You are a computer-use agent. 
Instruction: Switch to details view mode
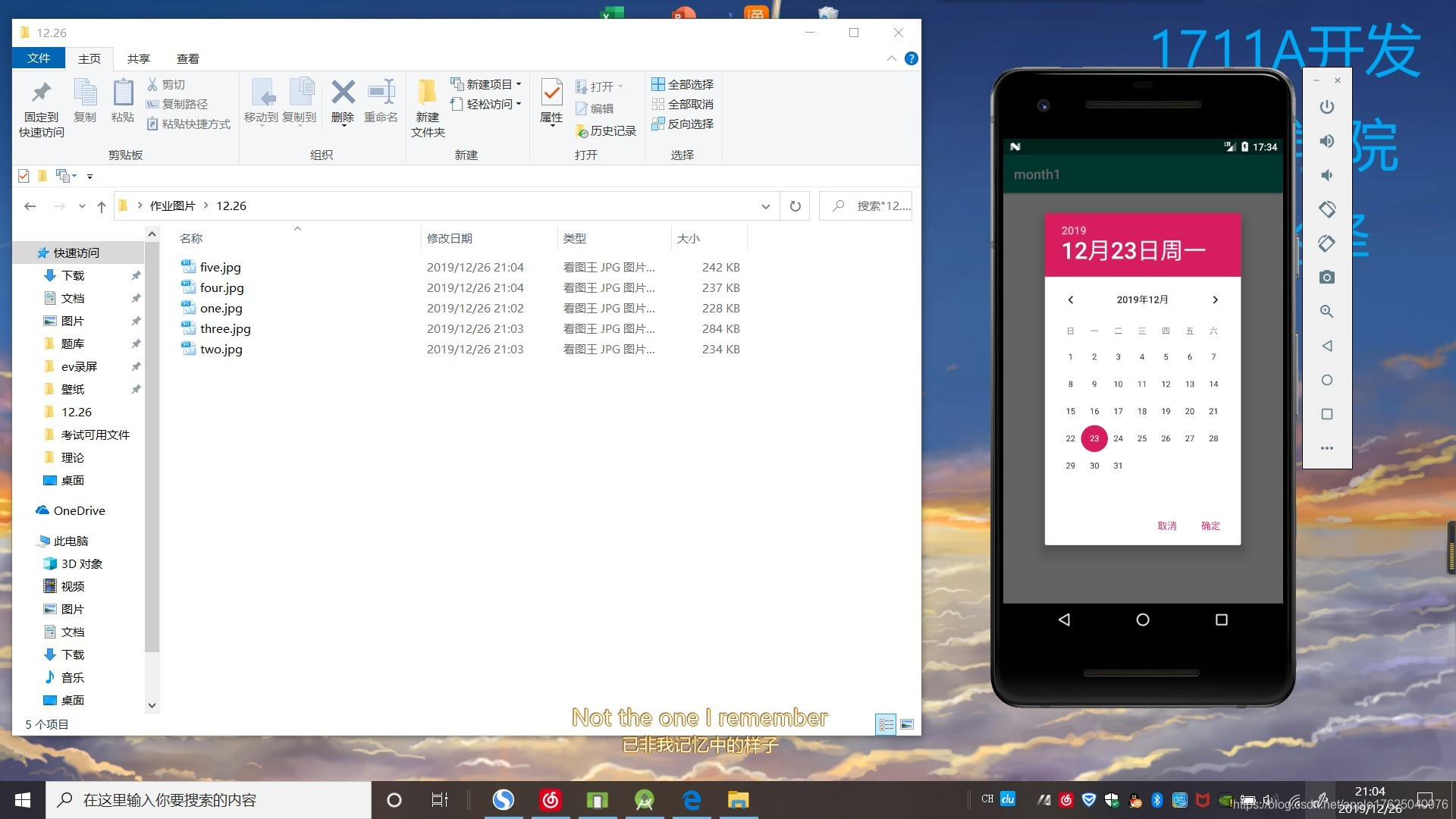[886, 724]
